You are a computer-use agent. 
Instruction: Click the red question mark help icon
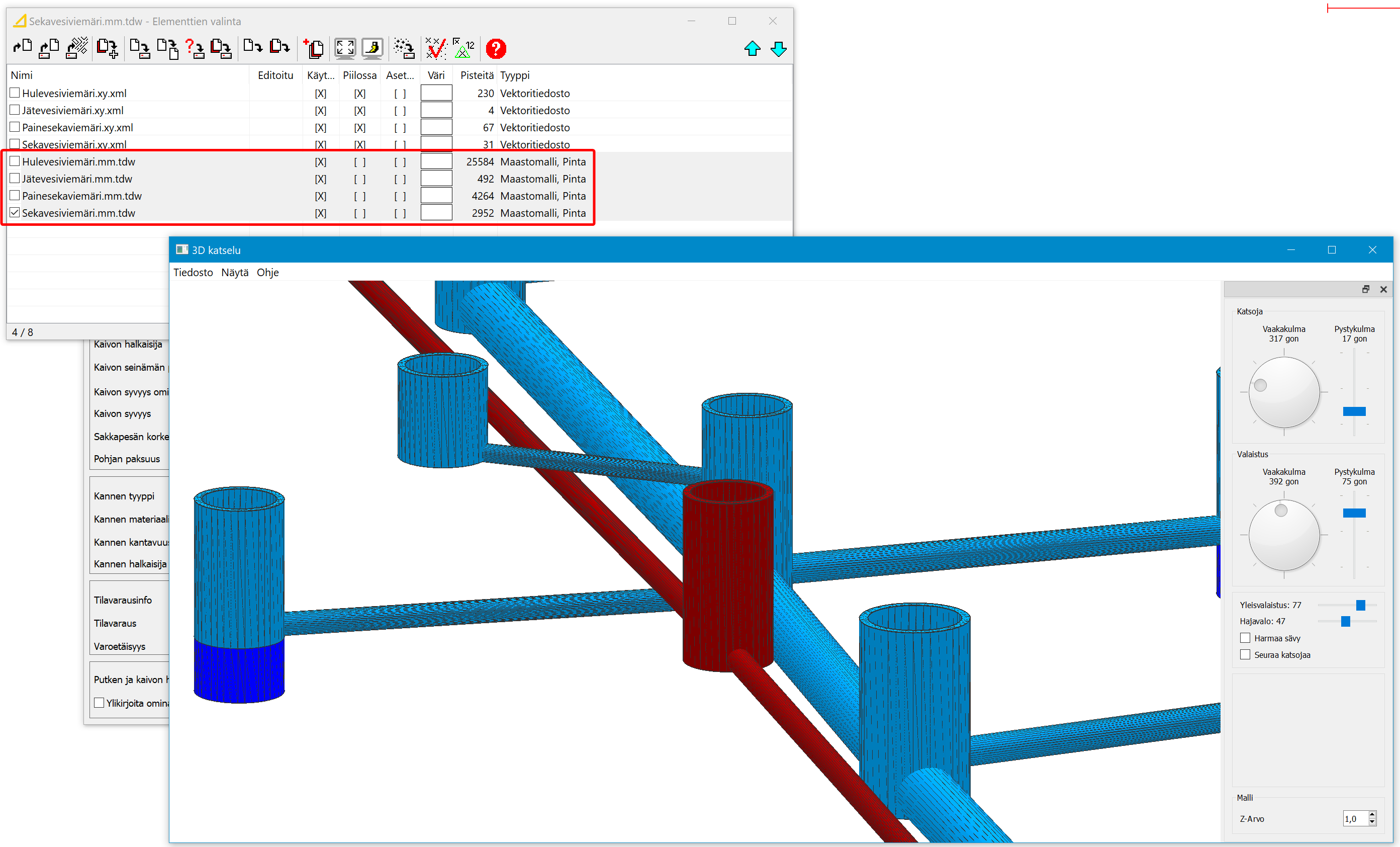coord(496,49)
